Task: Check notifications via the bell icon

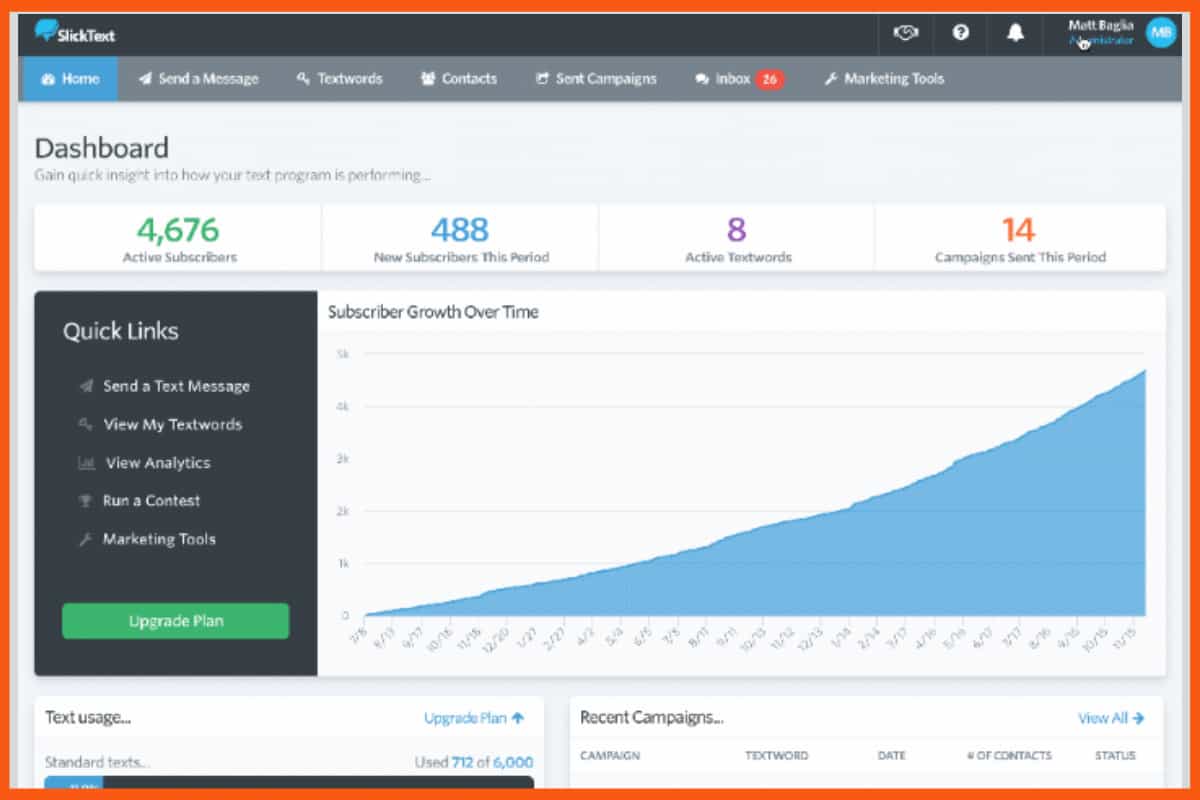Action: click(1015, 33)
